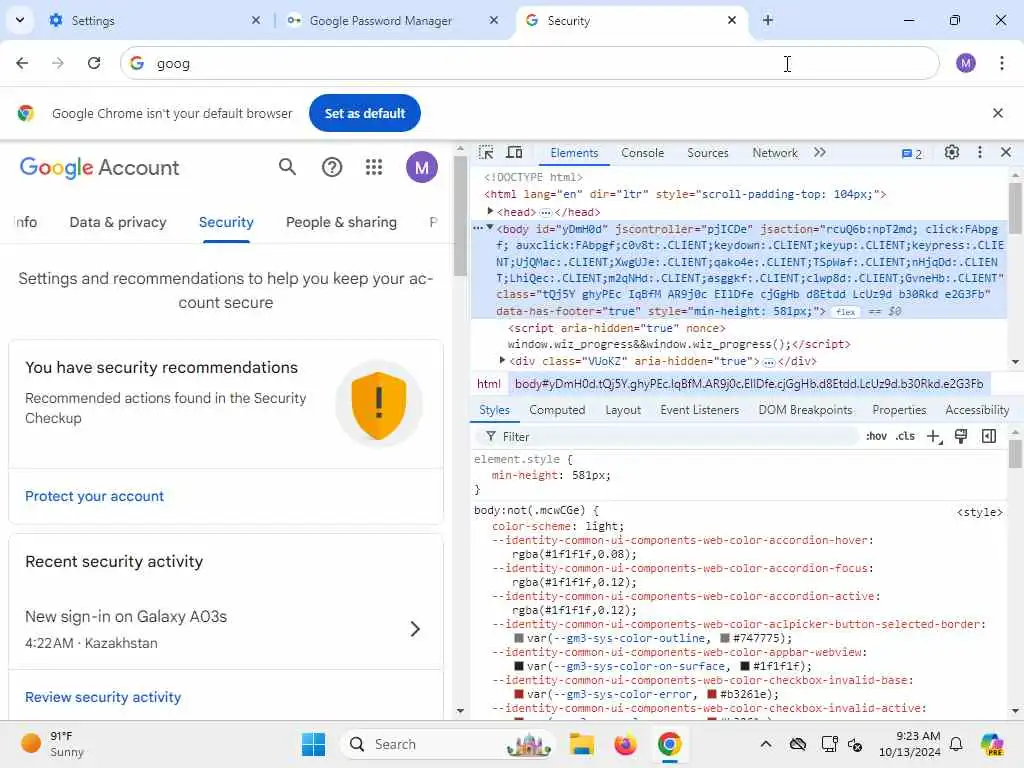Open the issues counter showing 2

(x=912, y=154)
